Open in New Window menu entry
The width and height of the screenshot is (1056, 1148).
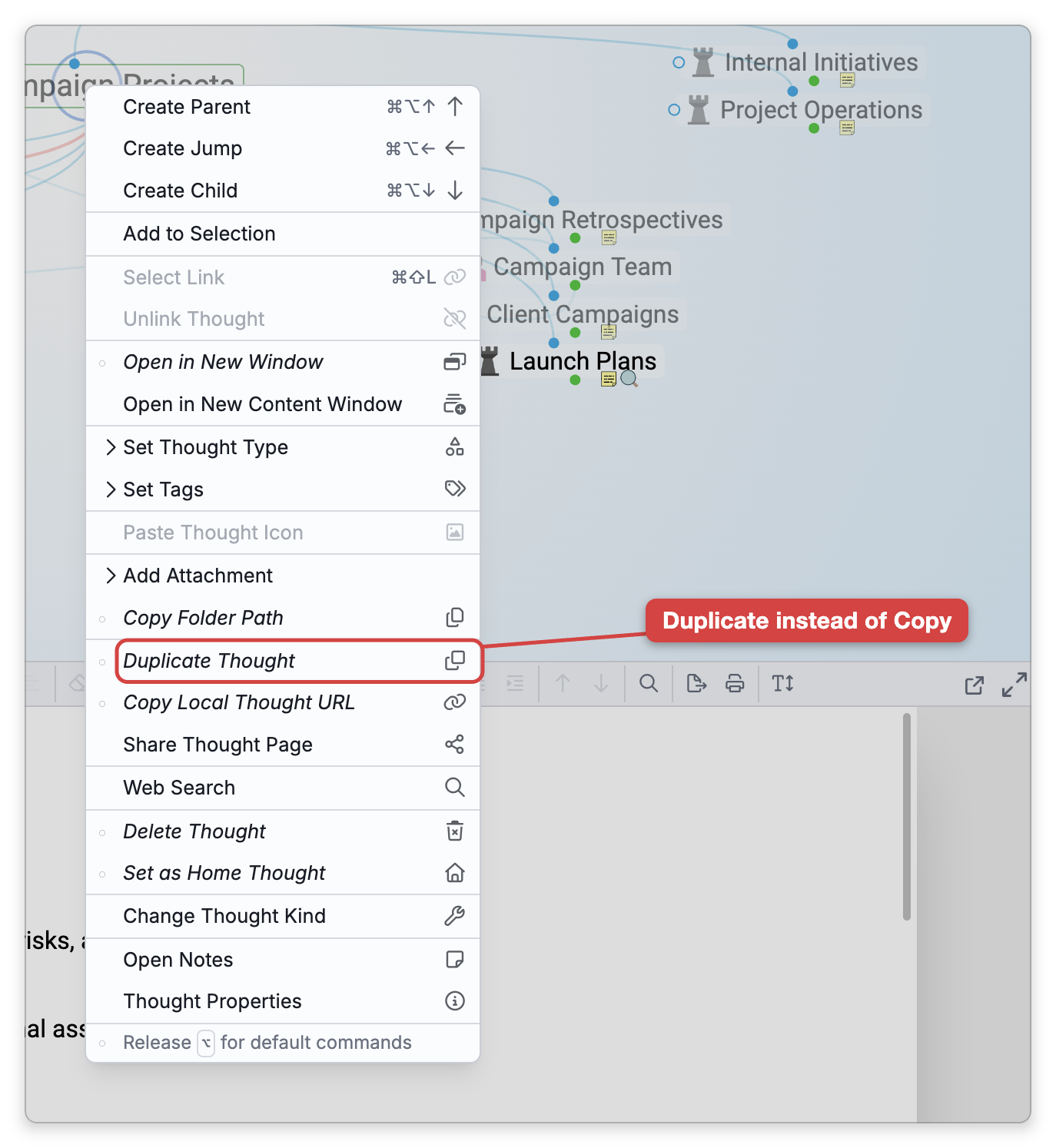pos(283,362)
